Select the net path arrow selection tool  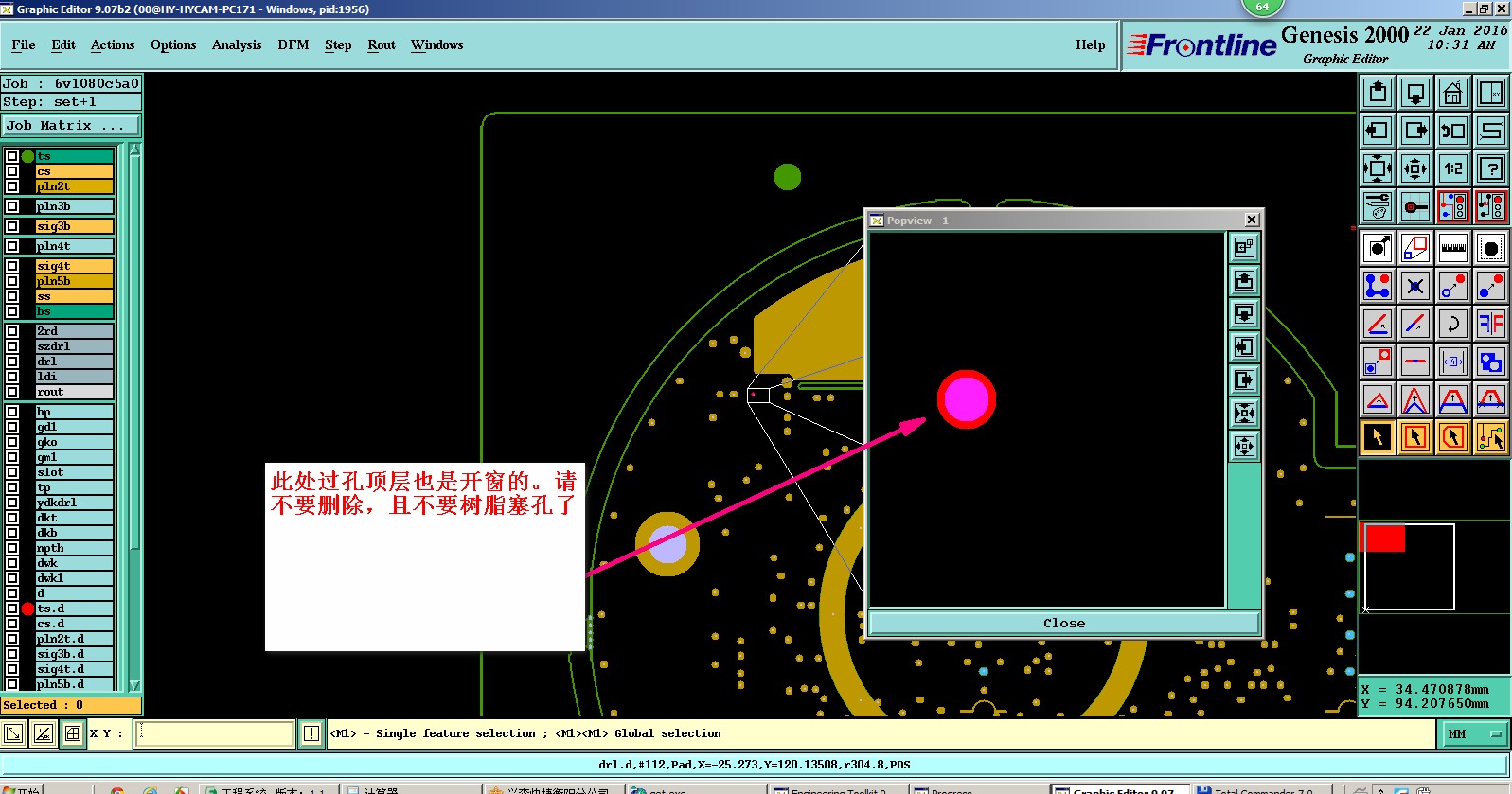(x=1491, y=437)
